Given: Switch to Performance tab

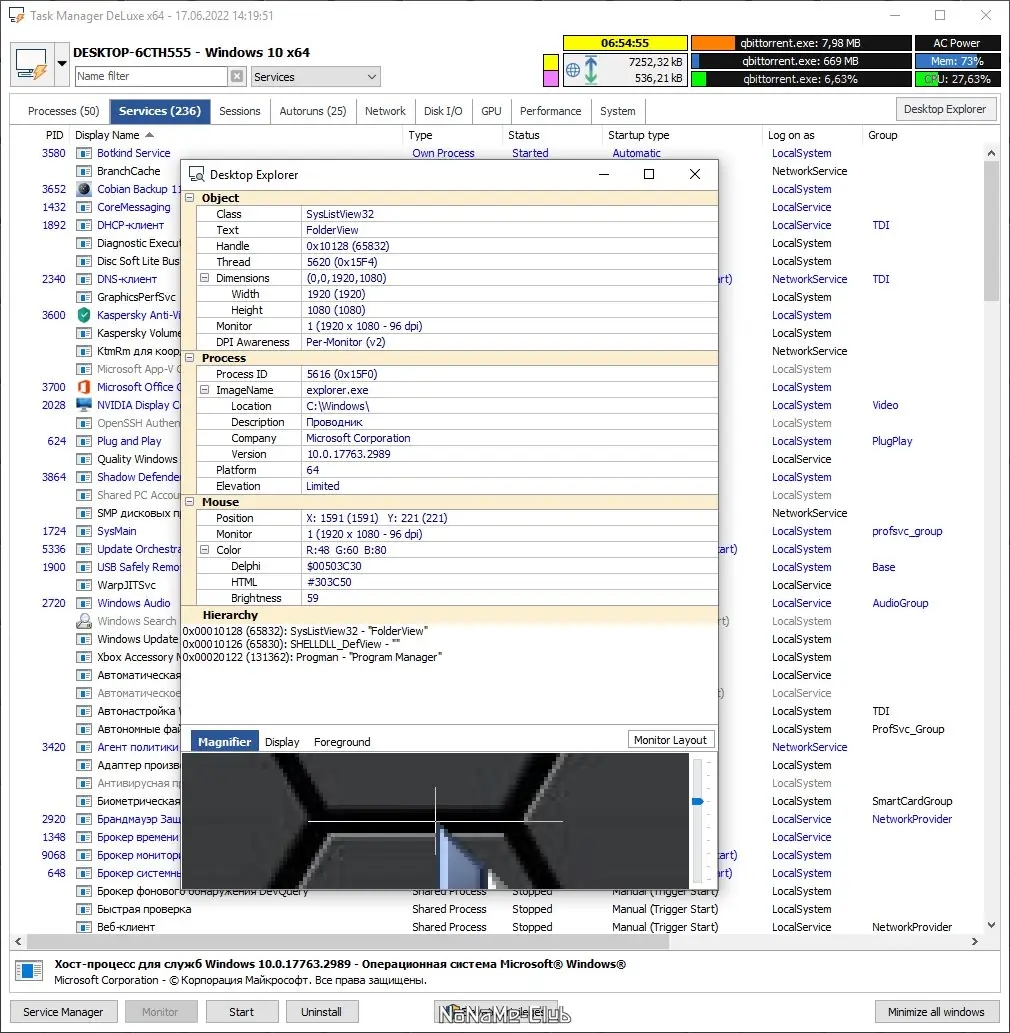Looking at the screenshot, I should pyautogui.click(x=551, y=111).
